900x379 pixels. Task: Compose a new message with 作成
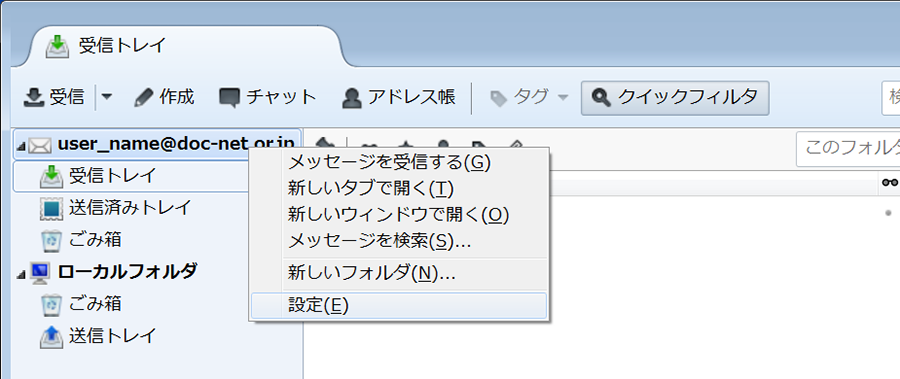pyautogui.click(x=164, y=98)
